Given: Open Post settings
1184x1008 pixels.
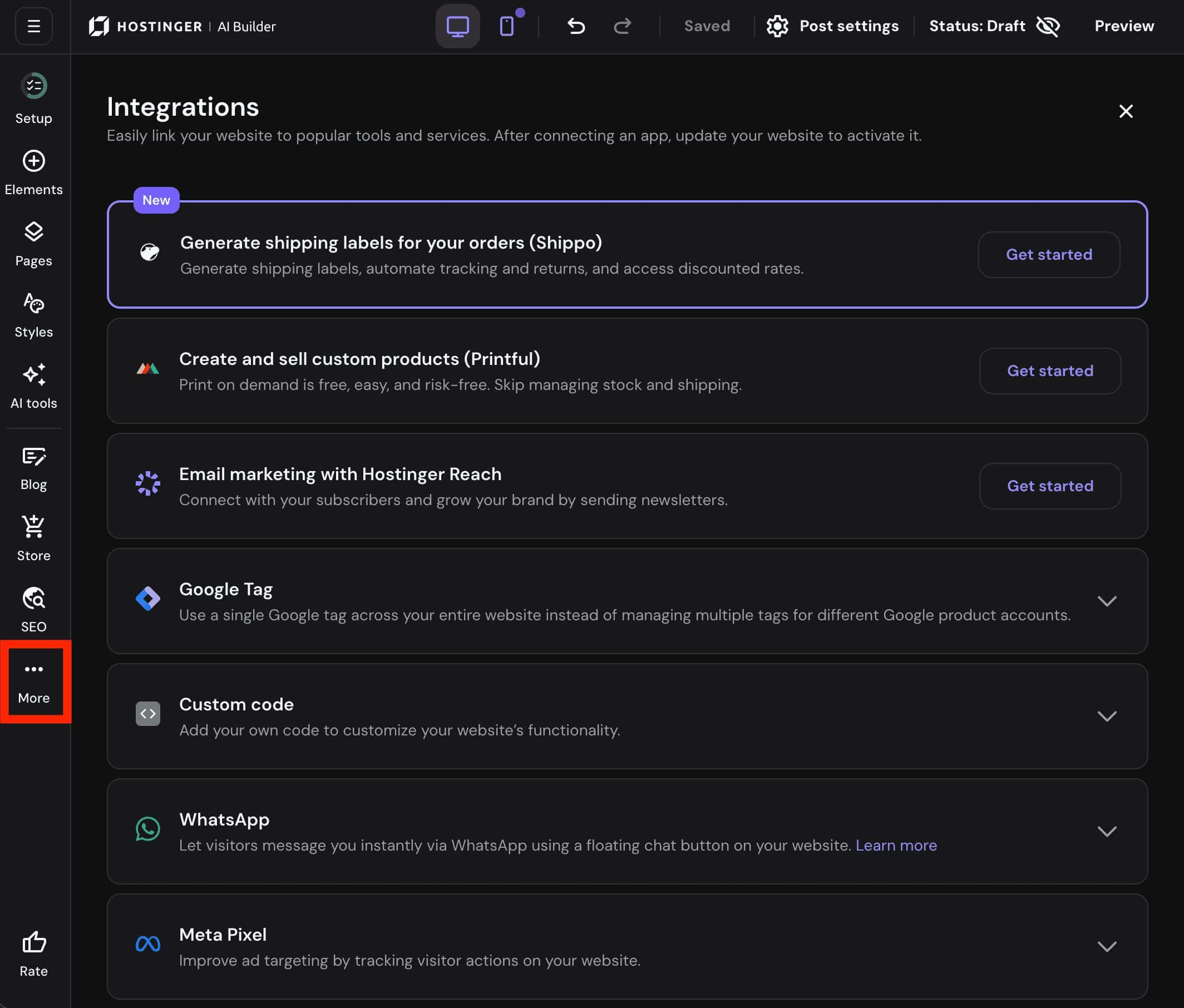Looking at the screenshot, I should tap(832, 26).
